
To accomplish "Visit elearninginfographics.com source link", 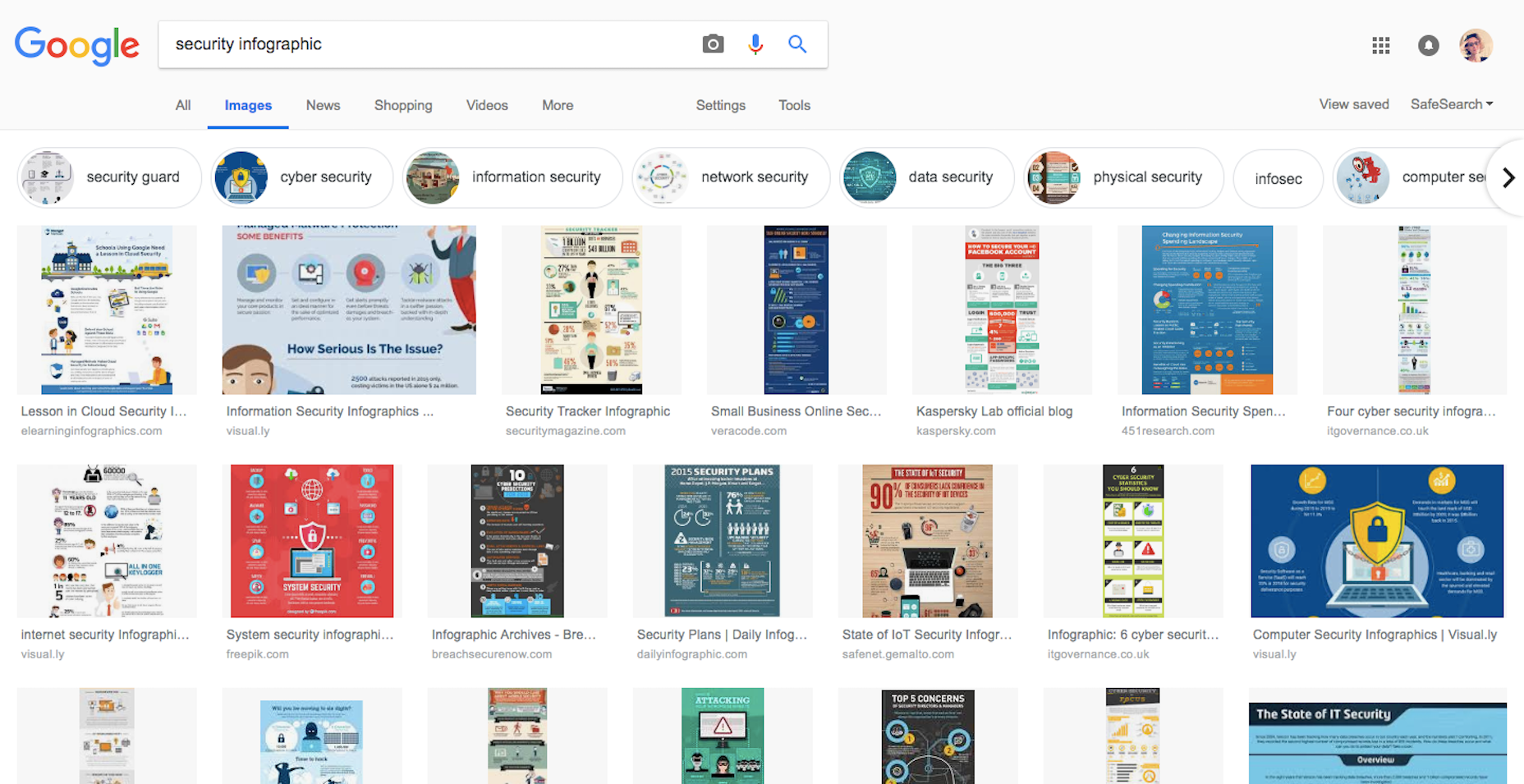I will (x=91, y=431).
